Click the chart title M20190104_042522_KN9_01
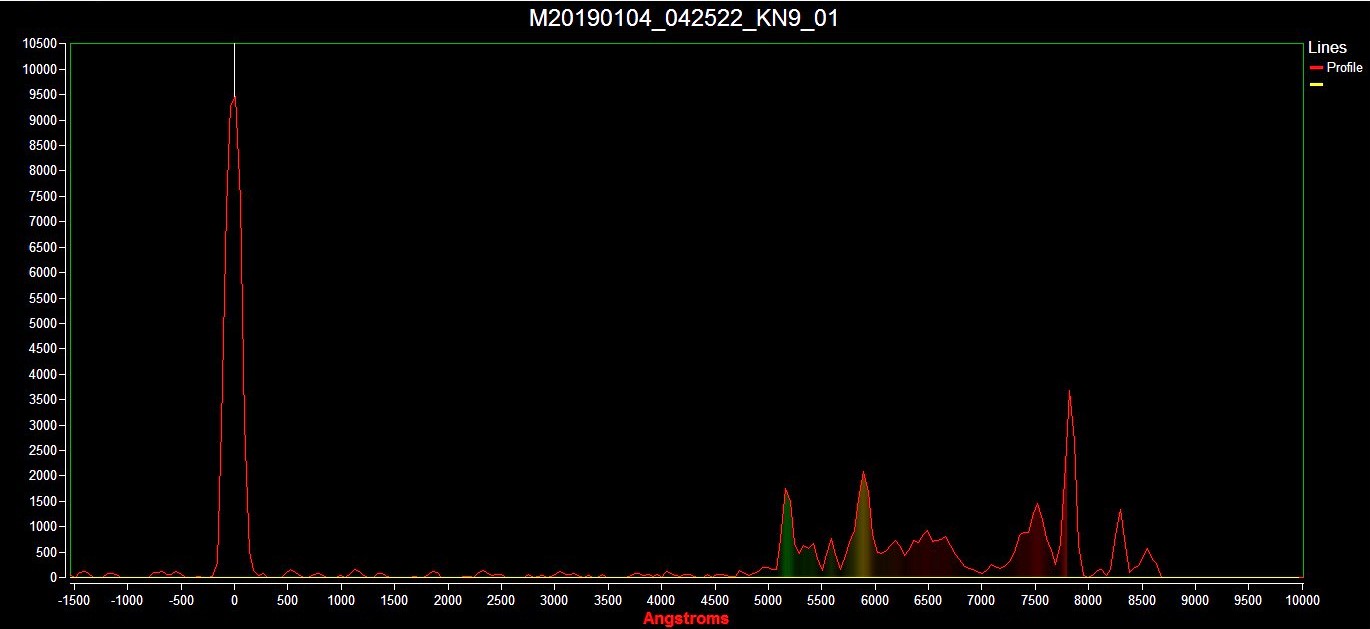The height and width of the screenshot is (629, 1370). click(684, 18)
